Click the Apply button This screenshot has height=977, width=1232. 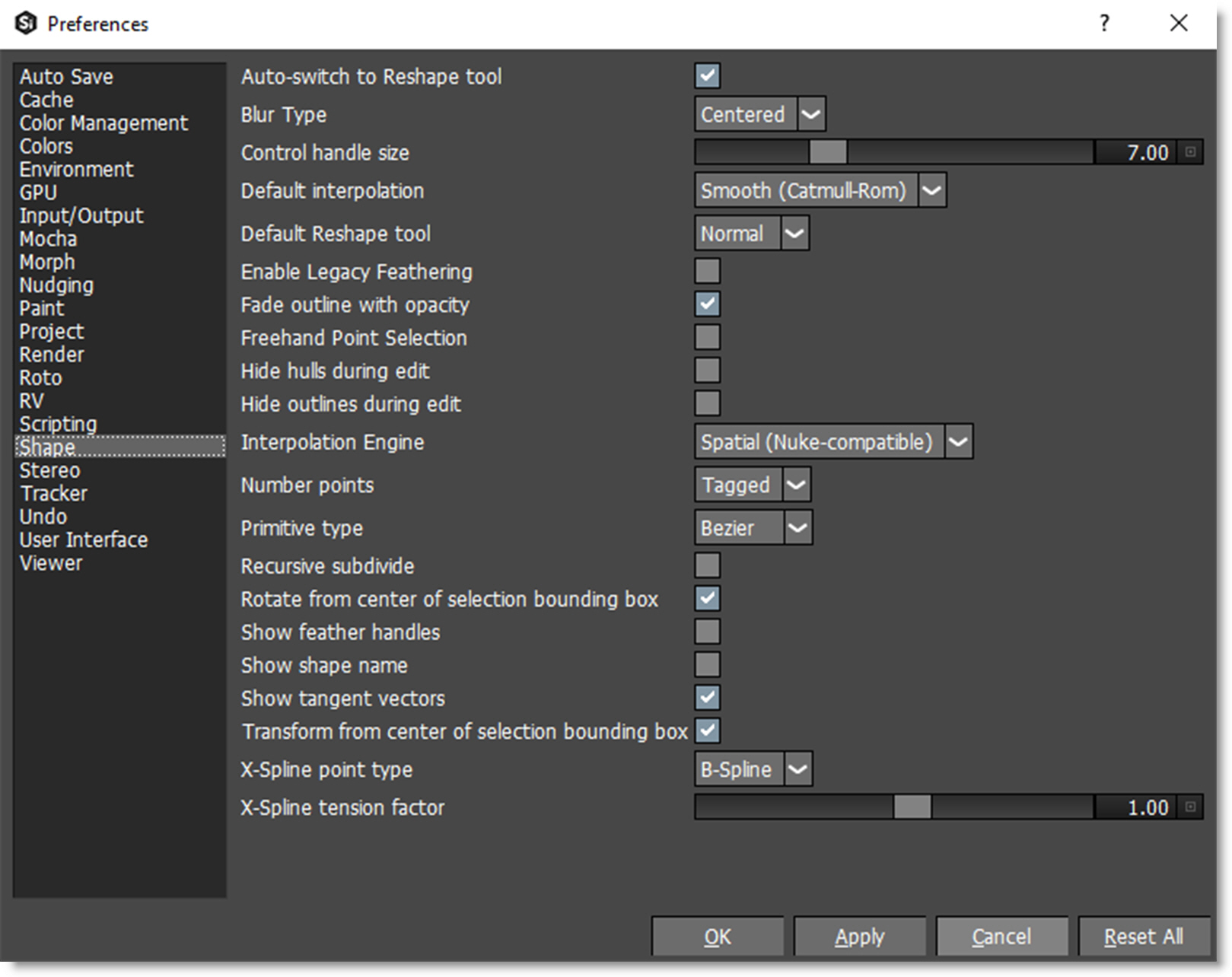(859, 936)
